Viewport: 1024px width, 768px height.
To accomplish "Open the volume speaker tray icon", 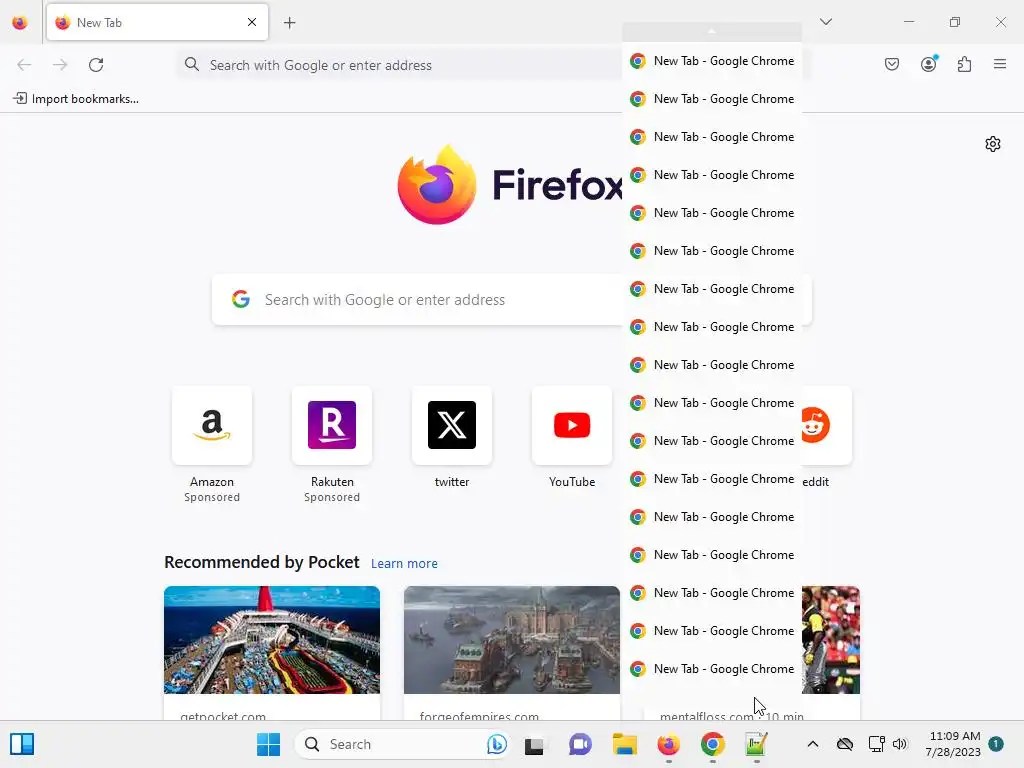I will tap(900, 744).
